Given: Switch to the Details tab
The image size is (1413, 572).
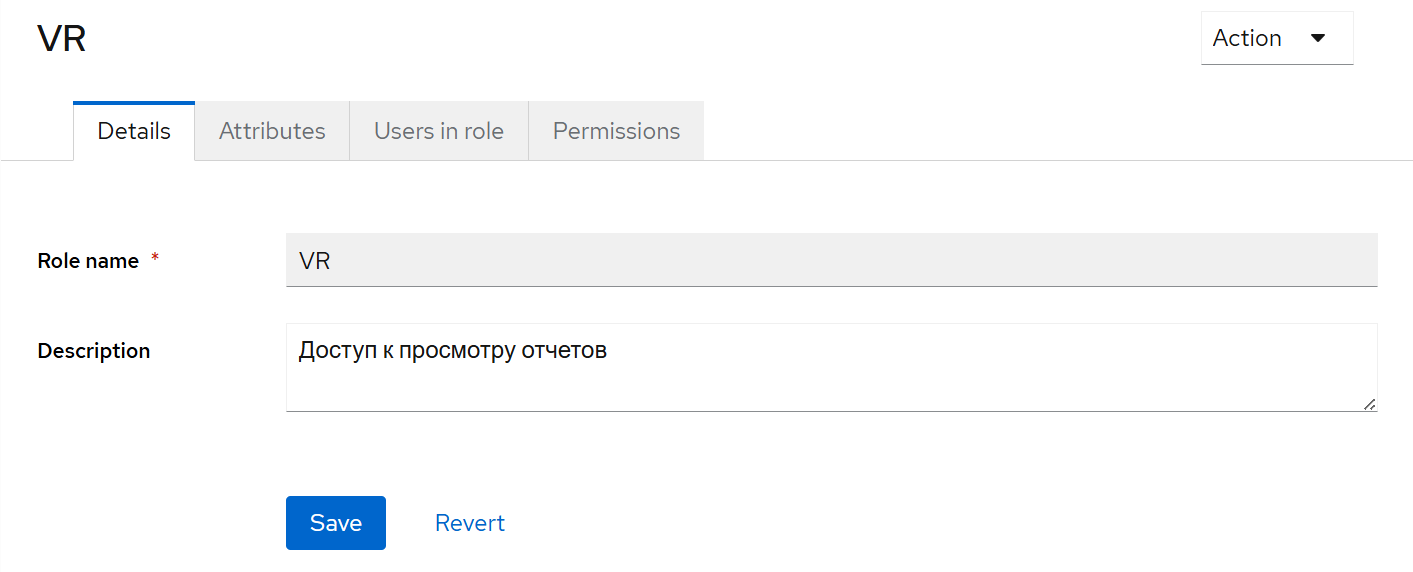Looking at the screenshot, I should pos(134,131).
